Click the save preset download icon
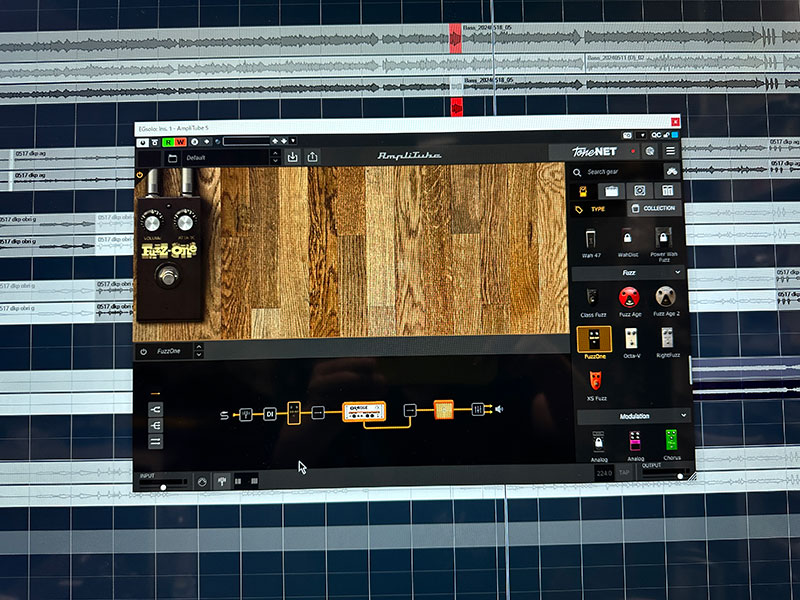Image resolution: width=800 pixels, height=600 pixels. coord(292,157)
